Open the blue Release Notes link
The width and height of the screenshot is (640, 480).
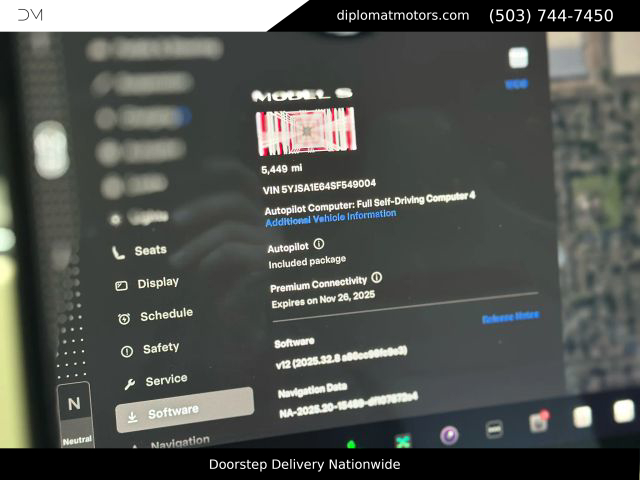click(x=511, y=317)
